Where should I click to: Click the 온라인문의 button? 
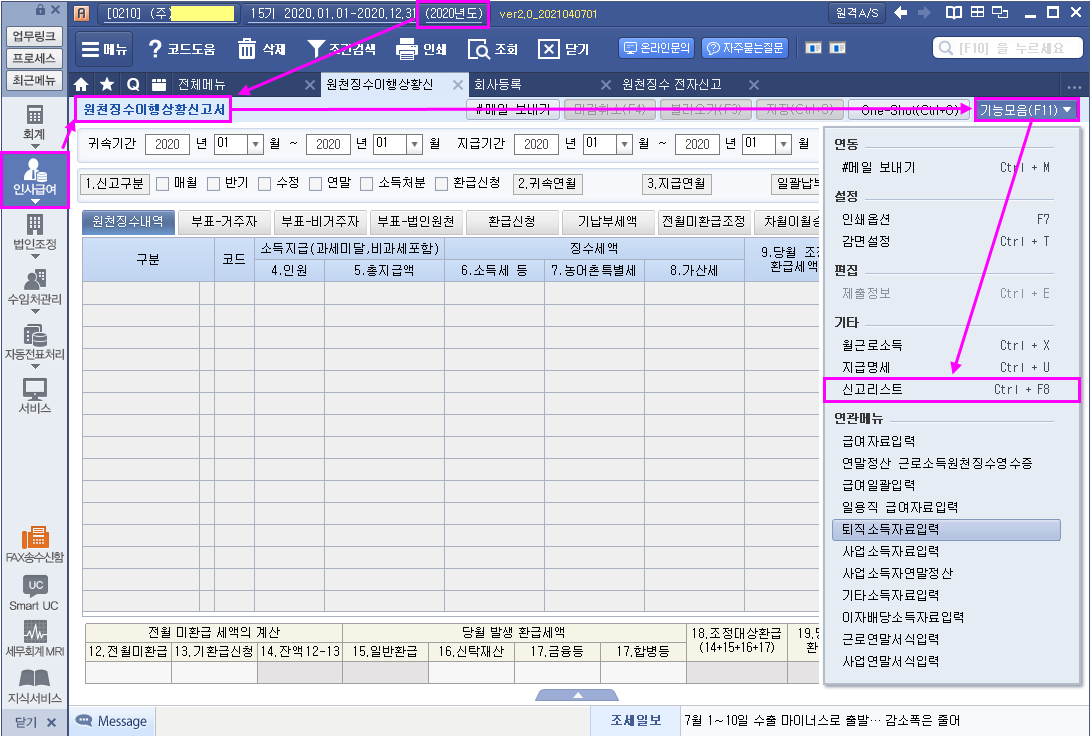pyautogui.click(x=656, y=48)
